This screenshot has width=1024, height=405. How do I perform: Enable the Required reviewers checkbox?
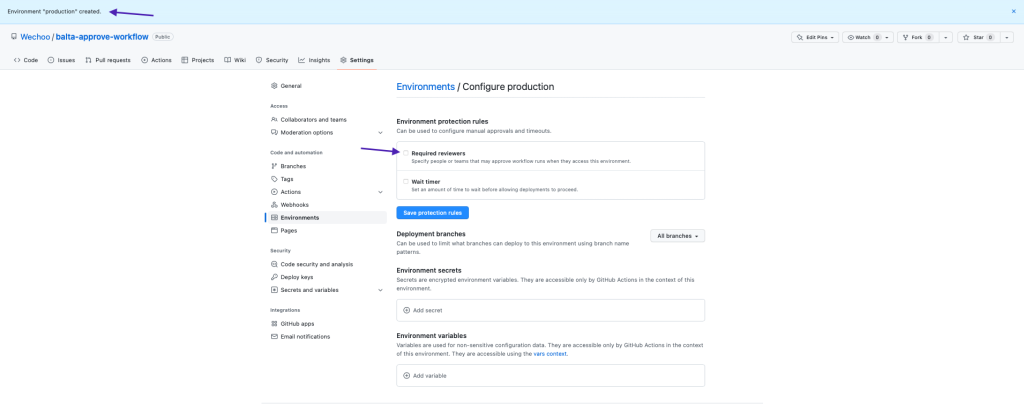(x=406, y=153)
